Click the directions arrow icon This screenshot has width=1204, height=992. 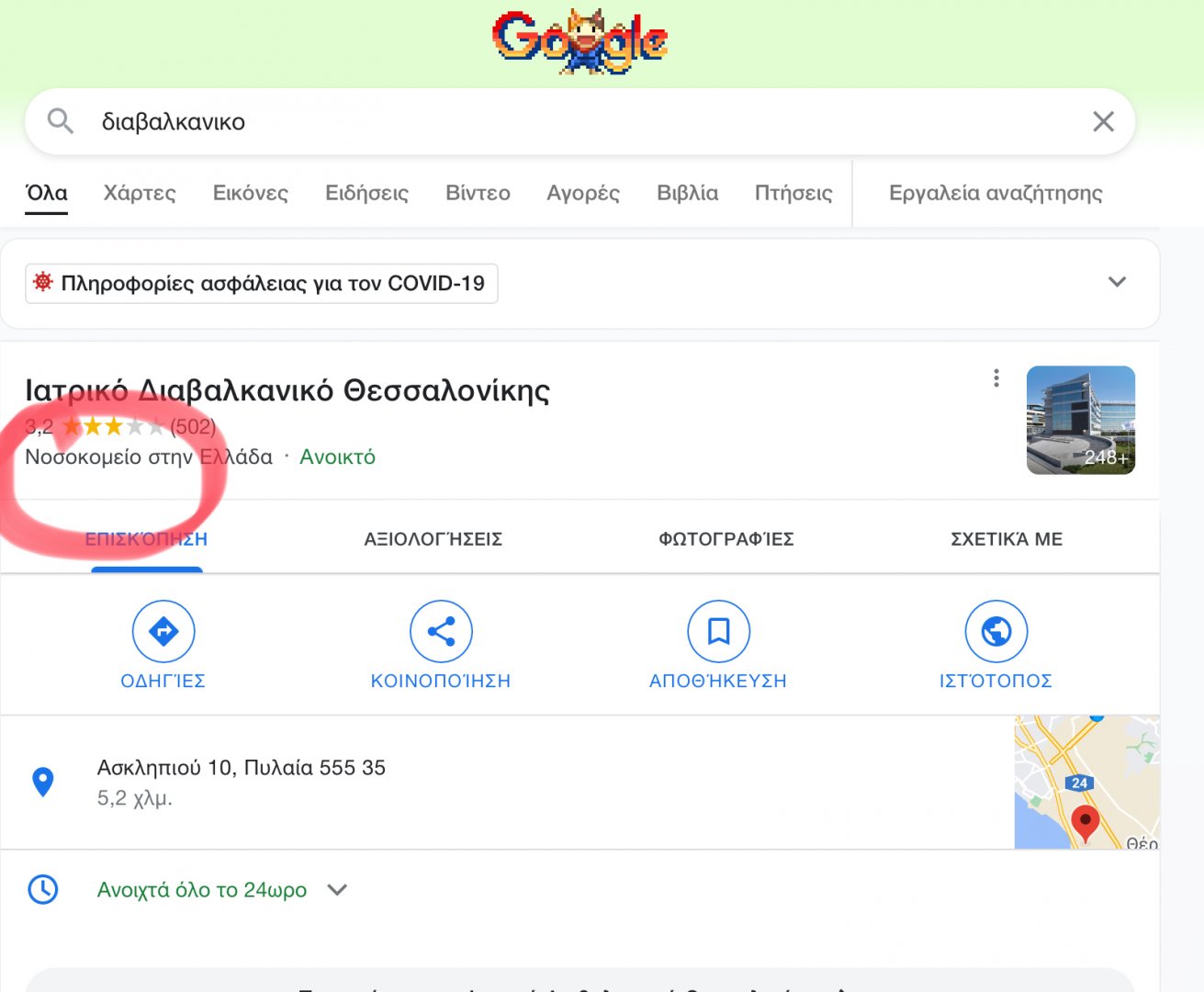tap(163, 631)
